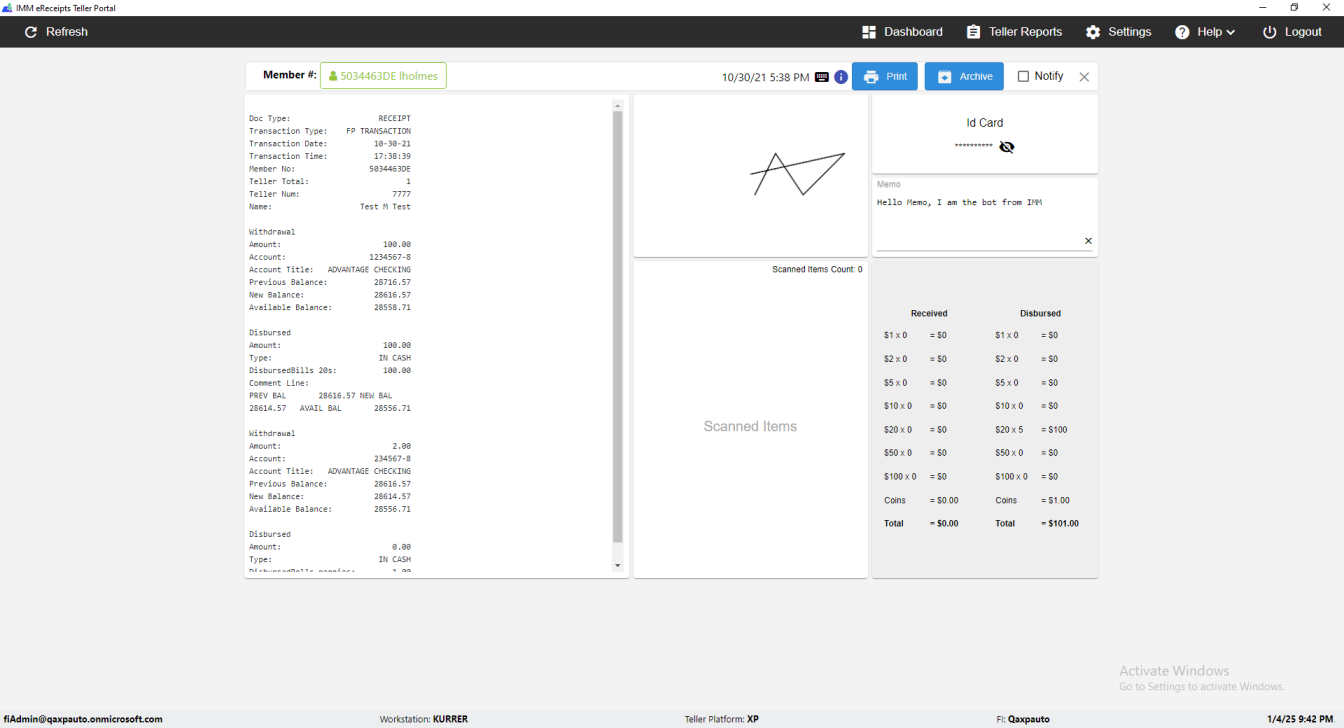Open Settings from top bar
1344x728 pixels.
pyautogui.click(x=1118, y=32)
